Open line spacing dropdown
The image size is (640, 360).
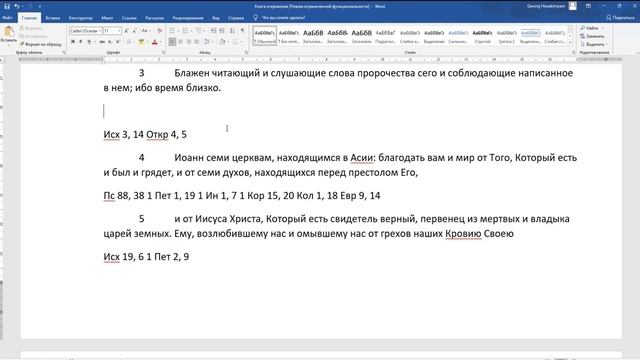tap(209, 42)
